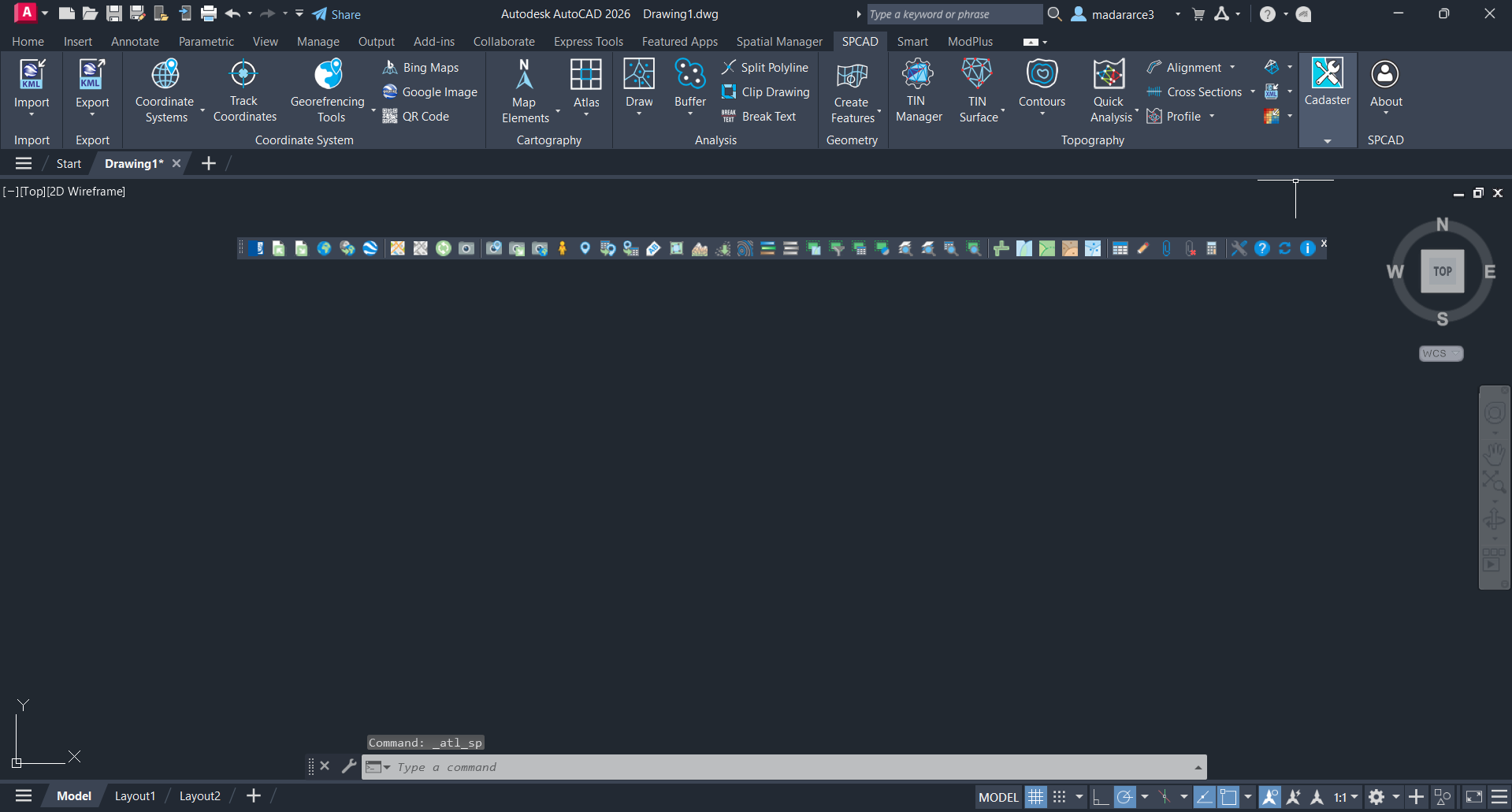Expand the Profile dropdown
The image size is (1512, 812).
point(1212,117)
